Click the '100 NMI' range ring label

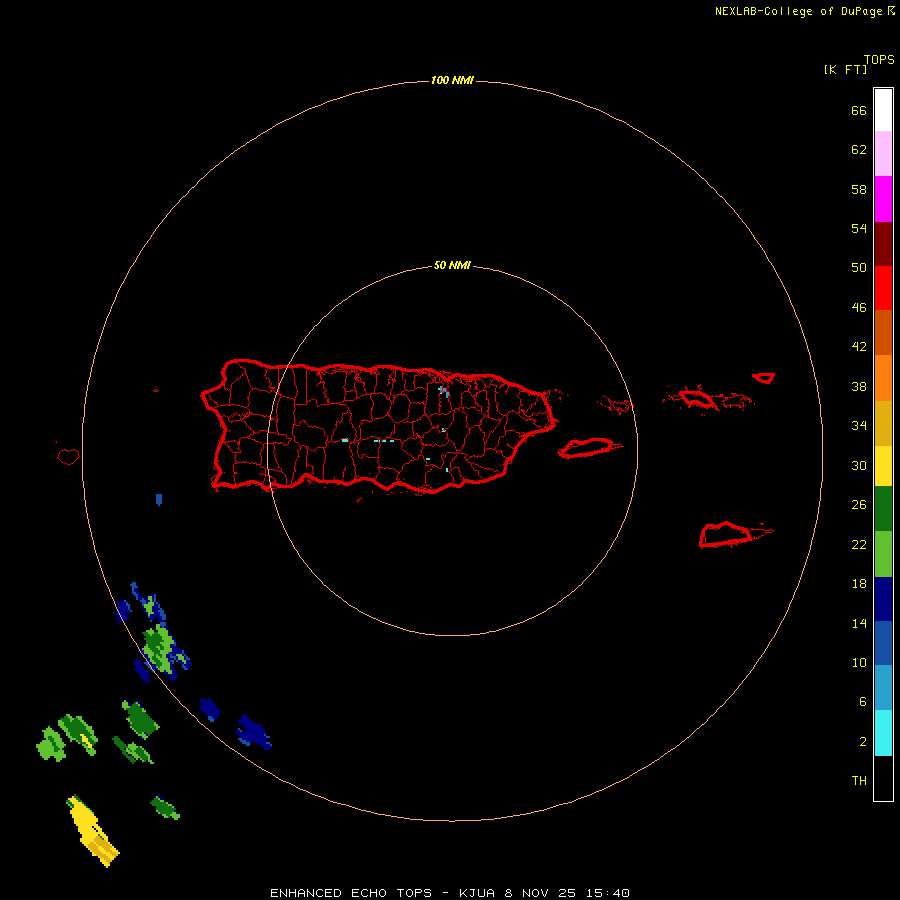[452, 80]
